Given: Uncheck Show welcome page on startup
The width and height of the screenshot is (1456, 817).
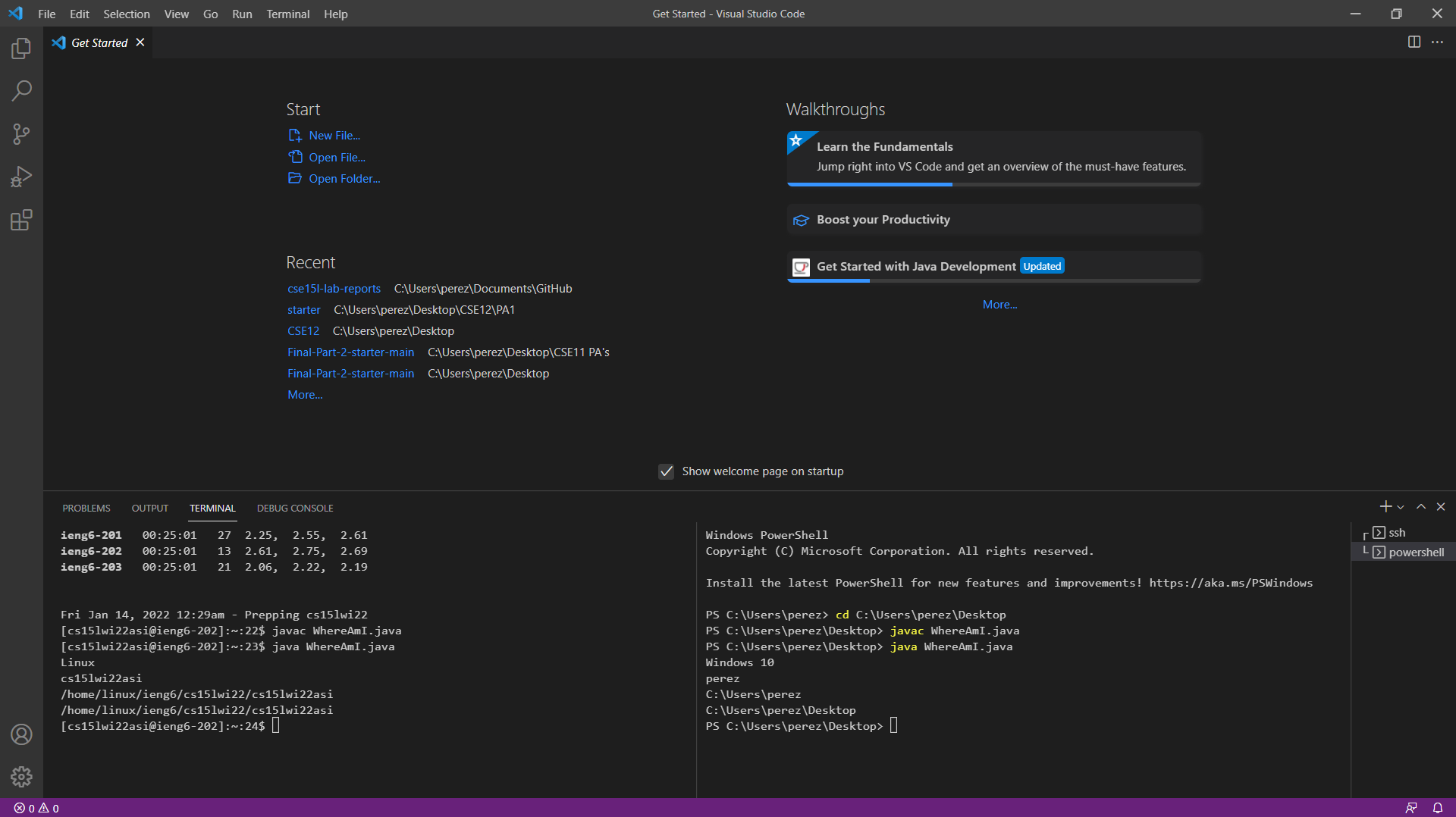Looking at the screenshot, I should 666,471.
